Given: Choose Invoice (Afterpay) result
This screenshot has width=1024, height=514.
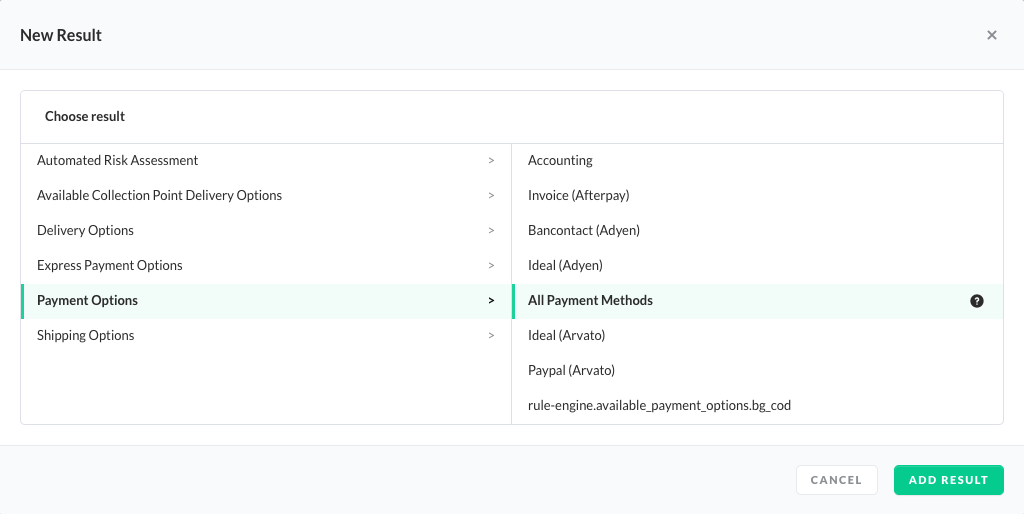Looking at the screenshot, I should point(579,195).
